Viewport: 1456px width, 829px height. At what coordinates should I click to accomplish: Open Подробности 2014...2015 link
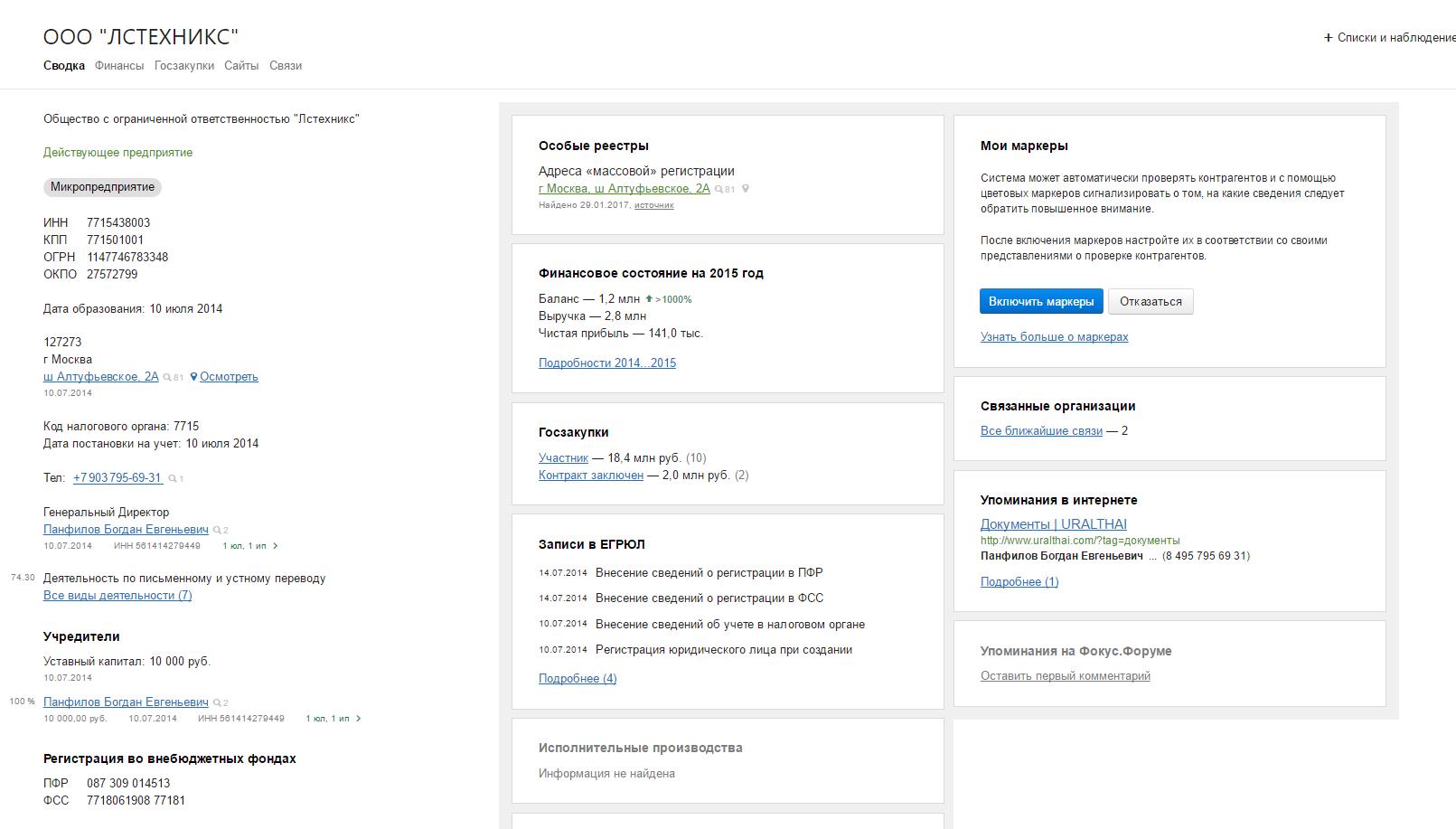click(607, 363)
